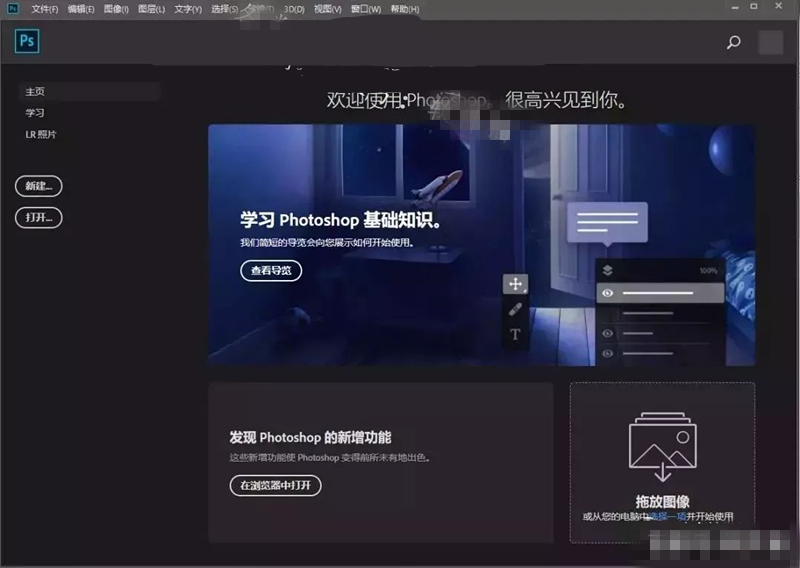Image resolution: width=800 pixels, height=568 pixels.
Task: Open the 图像(I) menu
Action: (116, 9)
